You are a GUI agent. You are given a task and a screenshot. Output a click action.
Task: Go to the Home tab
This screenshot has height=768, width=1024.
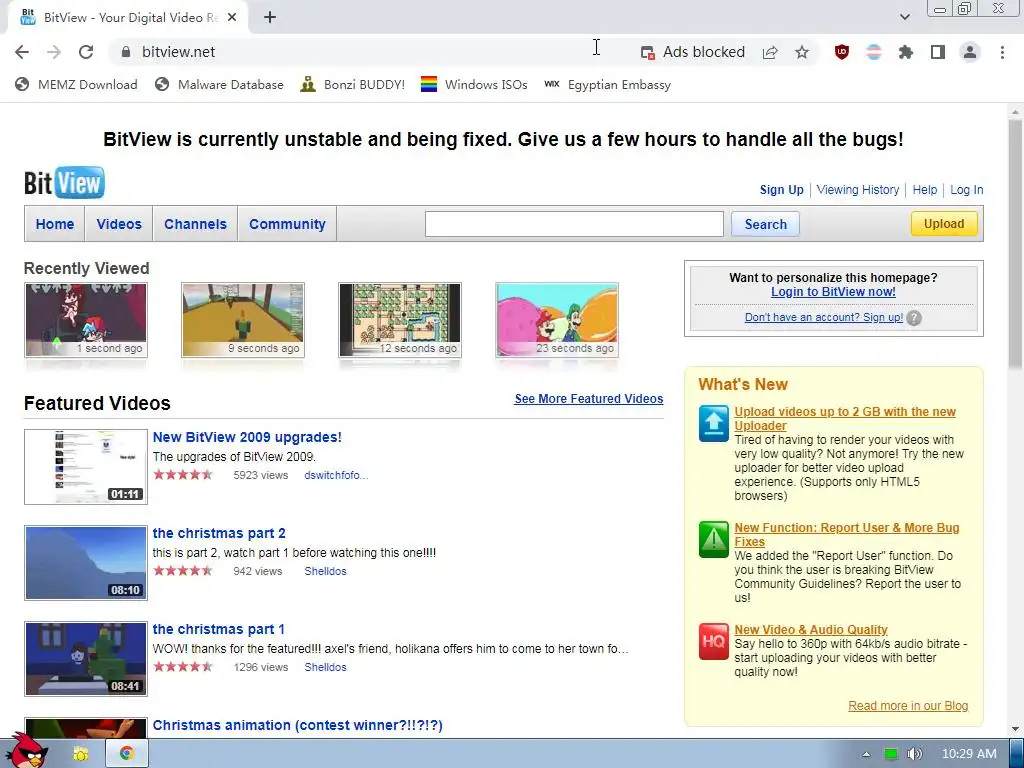[55, 224]
